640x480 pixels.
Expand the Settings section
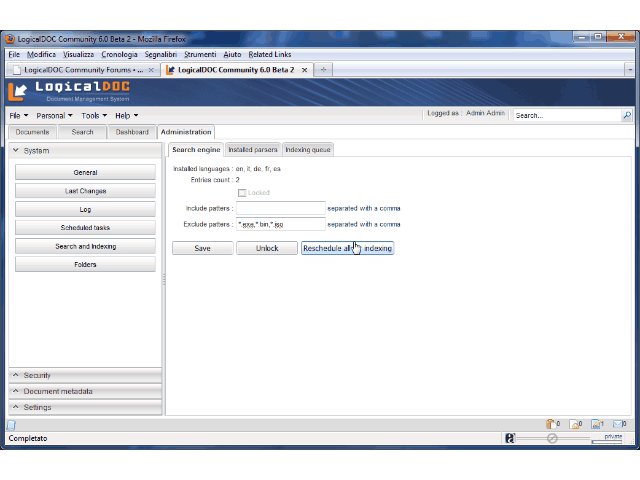pyautogui.click(x=85, y=407)
